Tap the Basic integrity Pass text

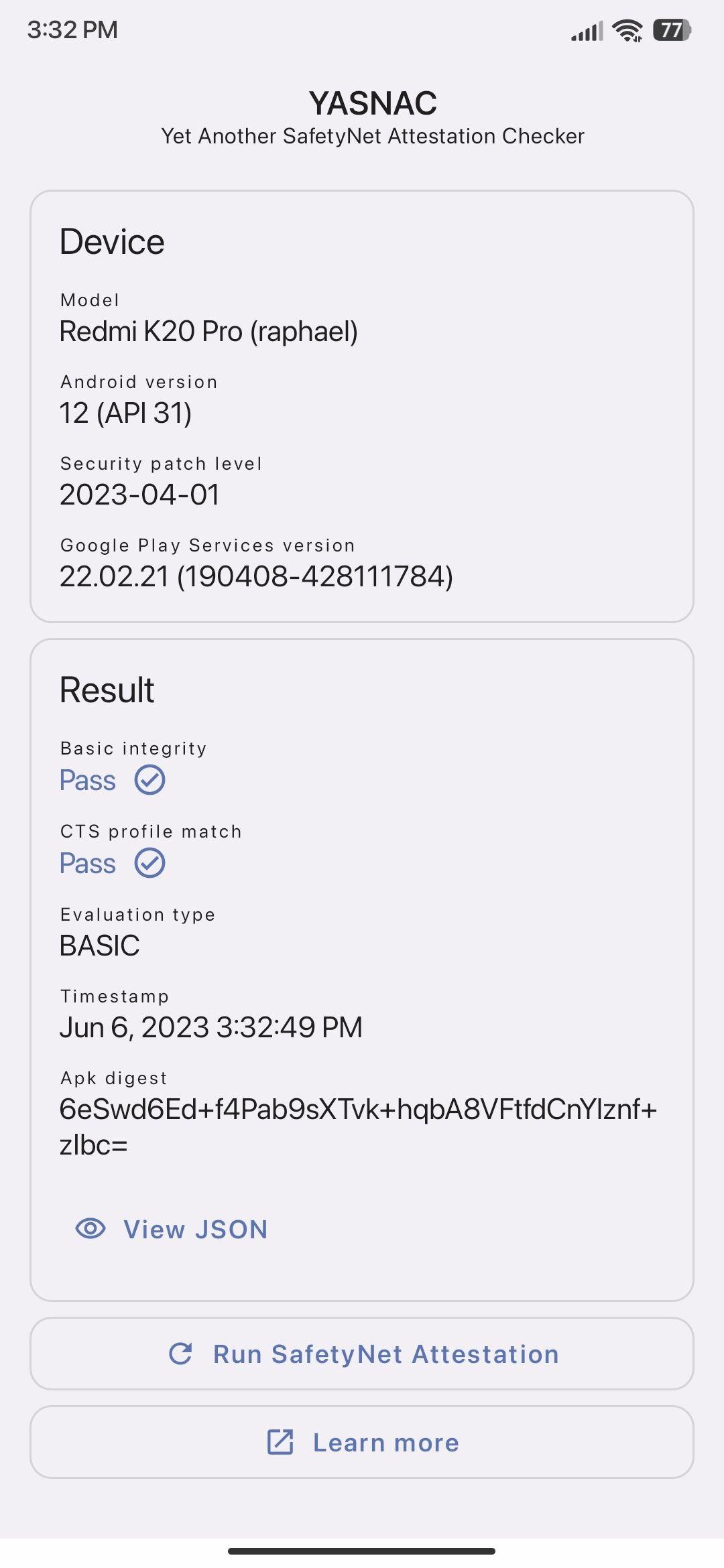click(87, 780)
